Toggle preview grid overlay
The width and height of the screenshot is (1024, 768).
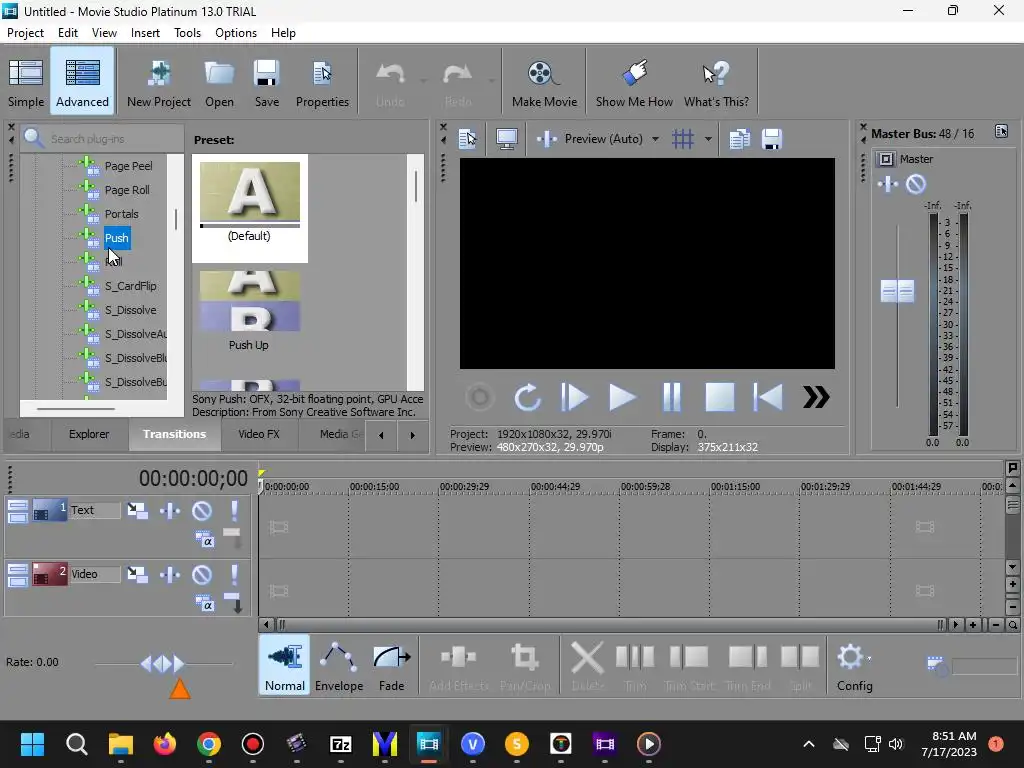click(x=683, y=139)
